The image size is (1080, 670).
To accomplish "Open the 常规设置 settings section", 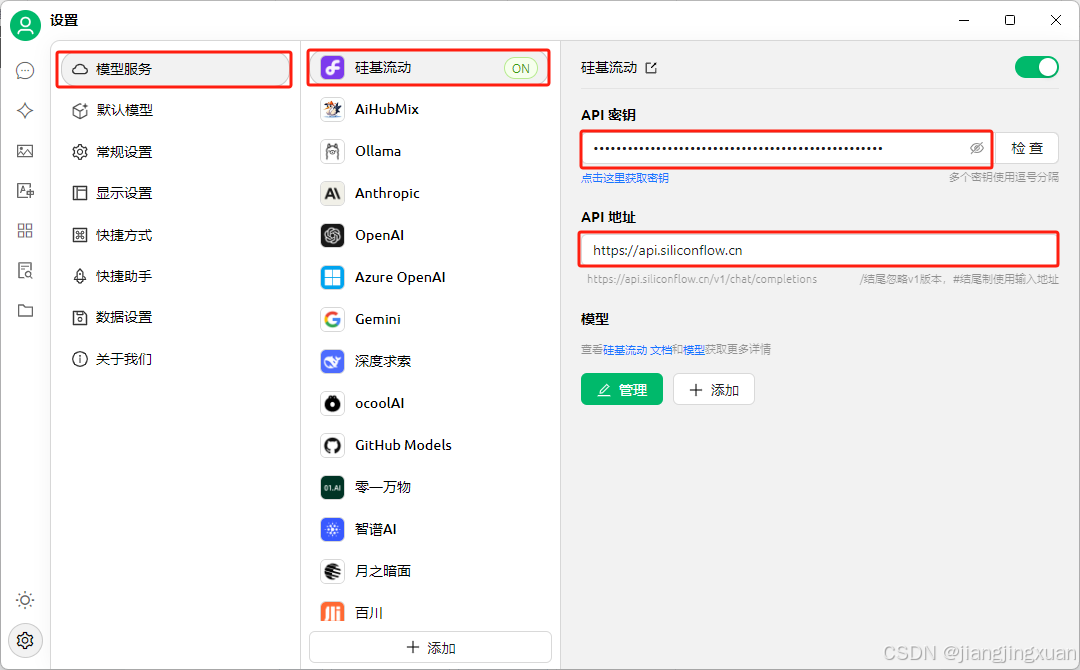I will click(x=175, y=151).
